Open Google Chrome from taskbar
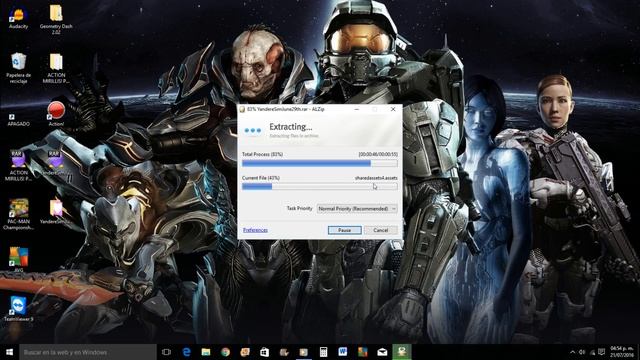640x360 pixels. [225, 352]
